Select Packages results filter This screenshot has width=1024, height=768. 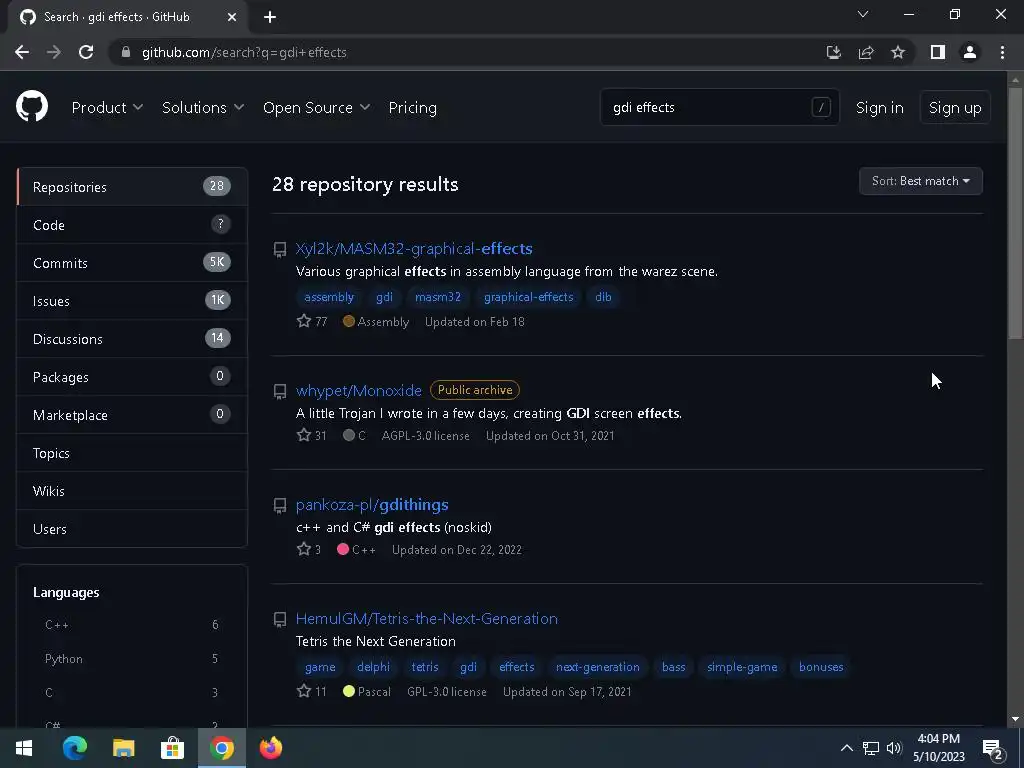pos(132,377)
